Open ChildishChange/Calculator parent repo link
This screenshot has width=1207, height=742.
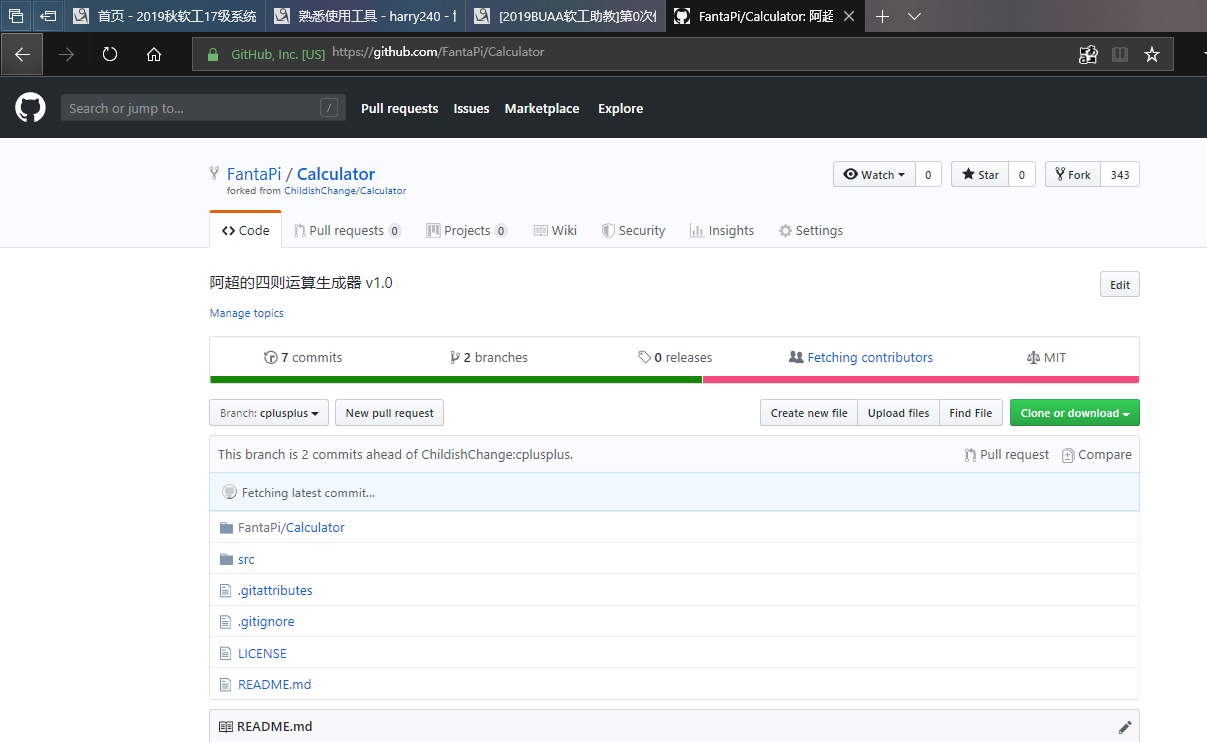click(345, 190)
